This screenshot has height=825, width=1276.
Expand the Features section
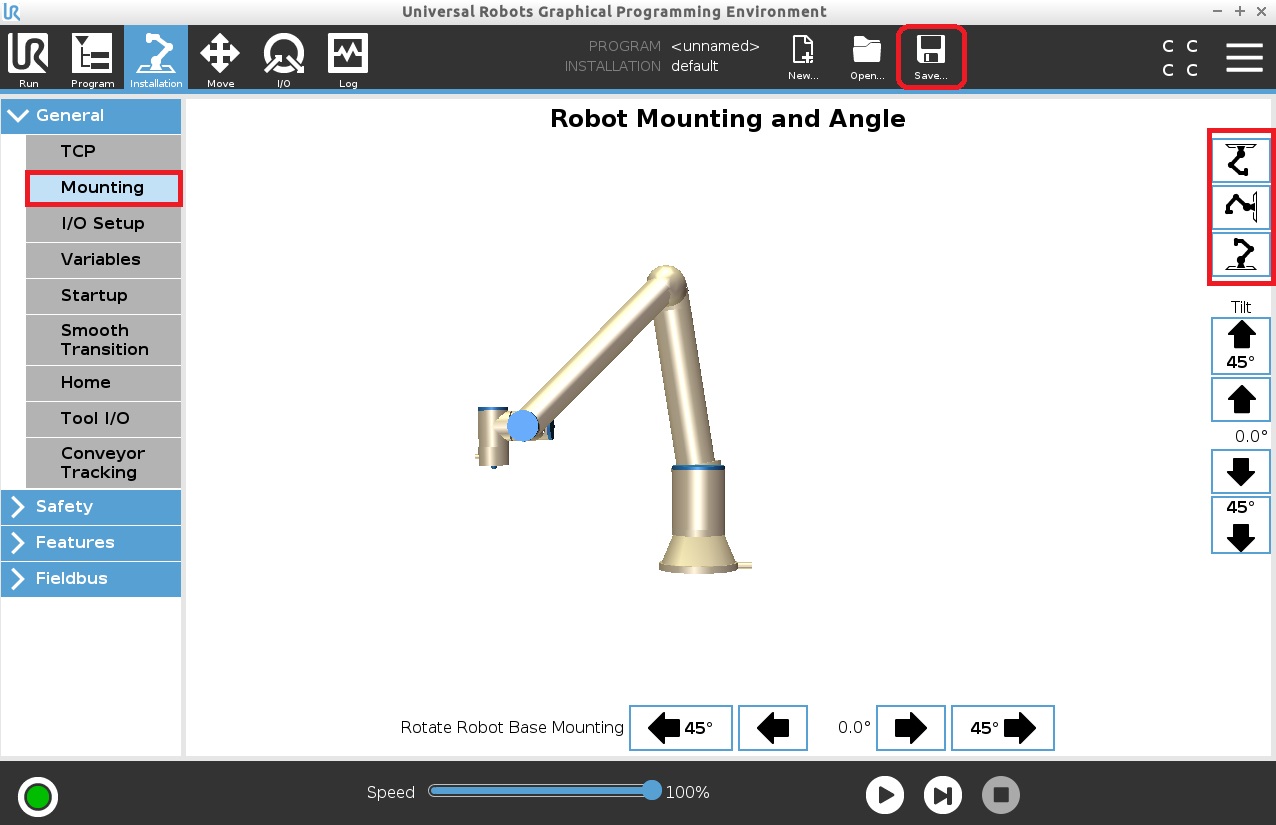click(91, 543)
